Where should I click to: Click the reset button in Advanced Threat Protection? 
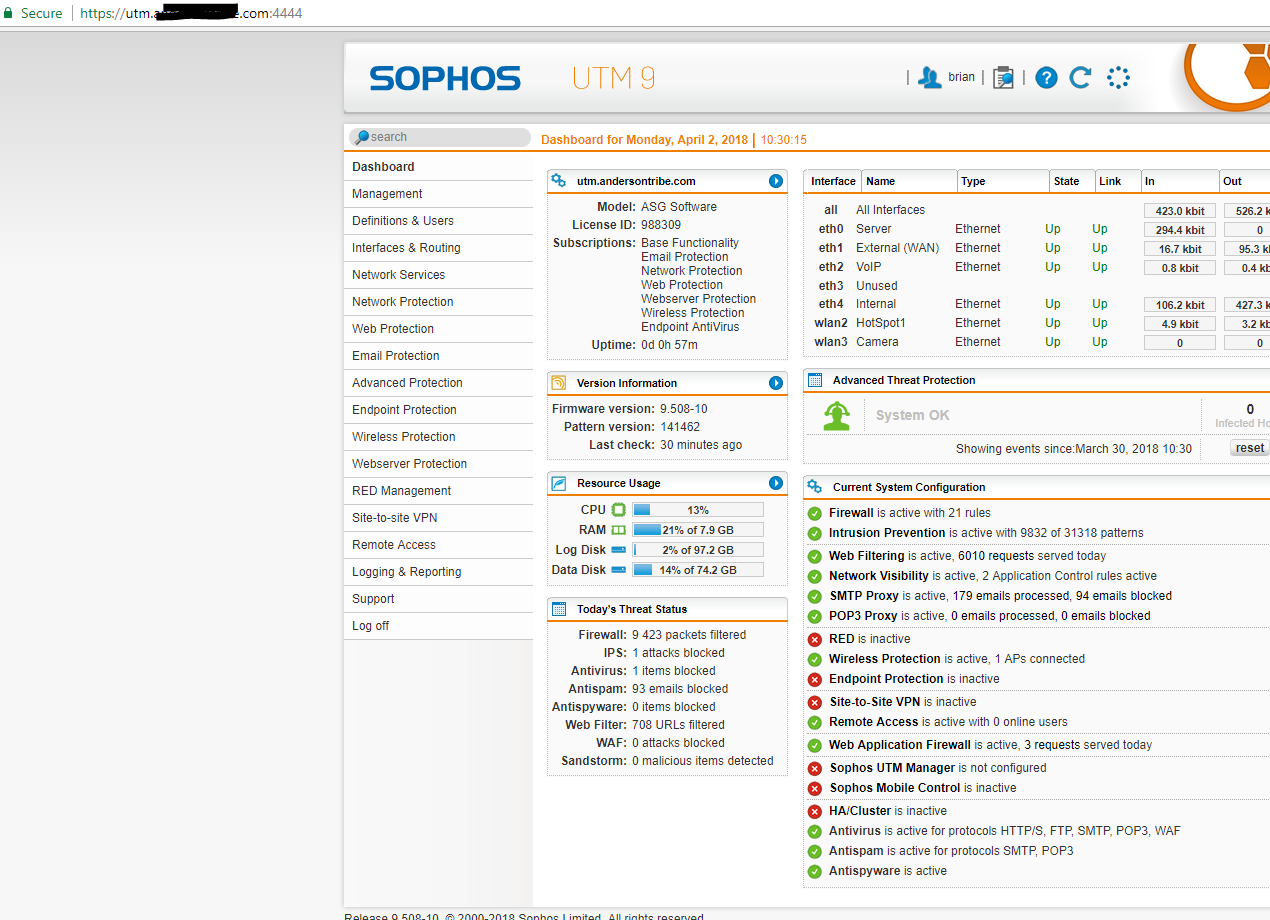click(1250, 448)
